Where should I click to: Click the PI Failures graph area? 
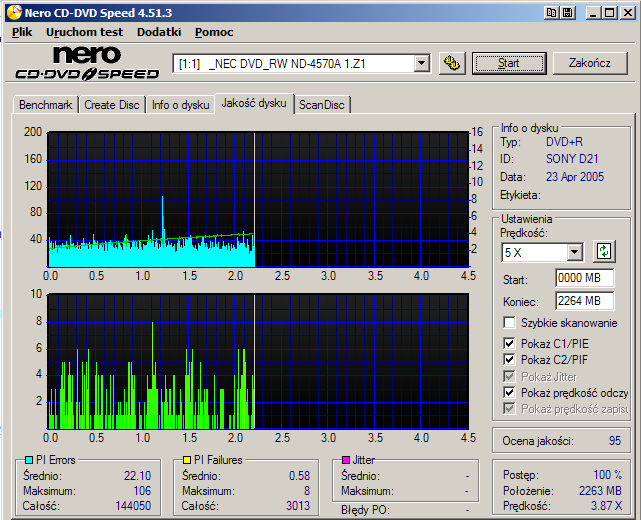(258, 361)
